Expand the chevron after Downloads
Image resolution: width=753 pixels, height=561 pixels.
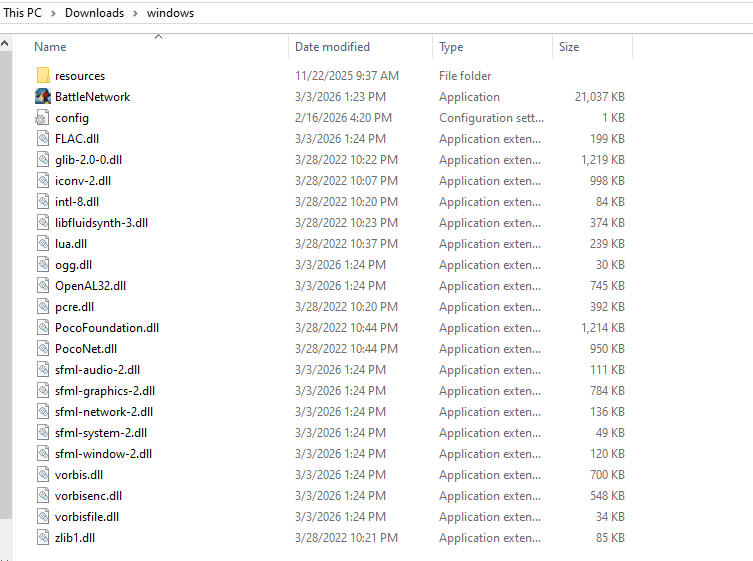[x=135, y=13]
